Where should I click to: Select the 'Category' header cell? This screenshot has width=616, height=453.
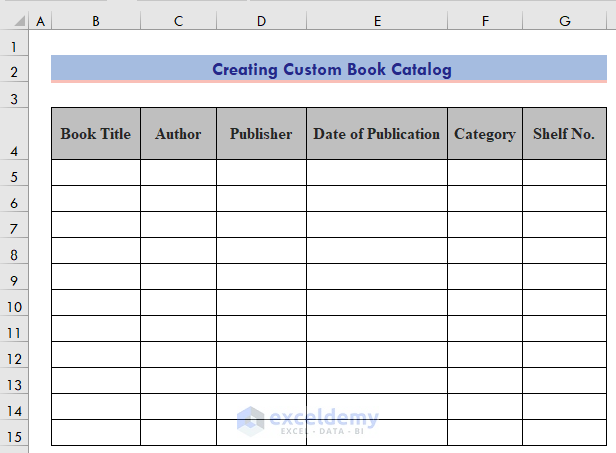485,134
